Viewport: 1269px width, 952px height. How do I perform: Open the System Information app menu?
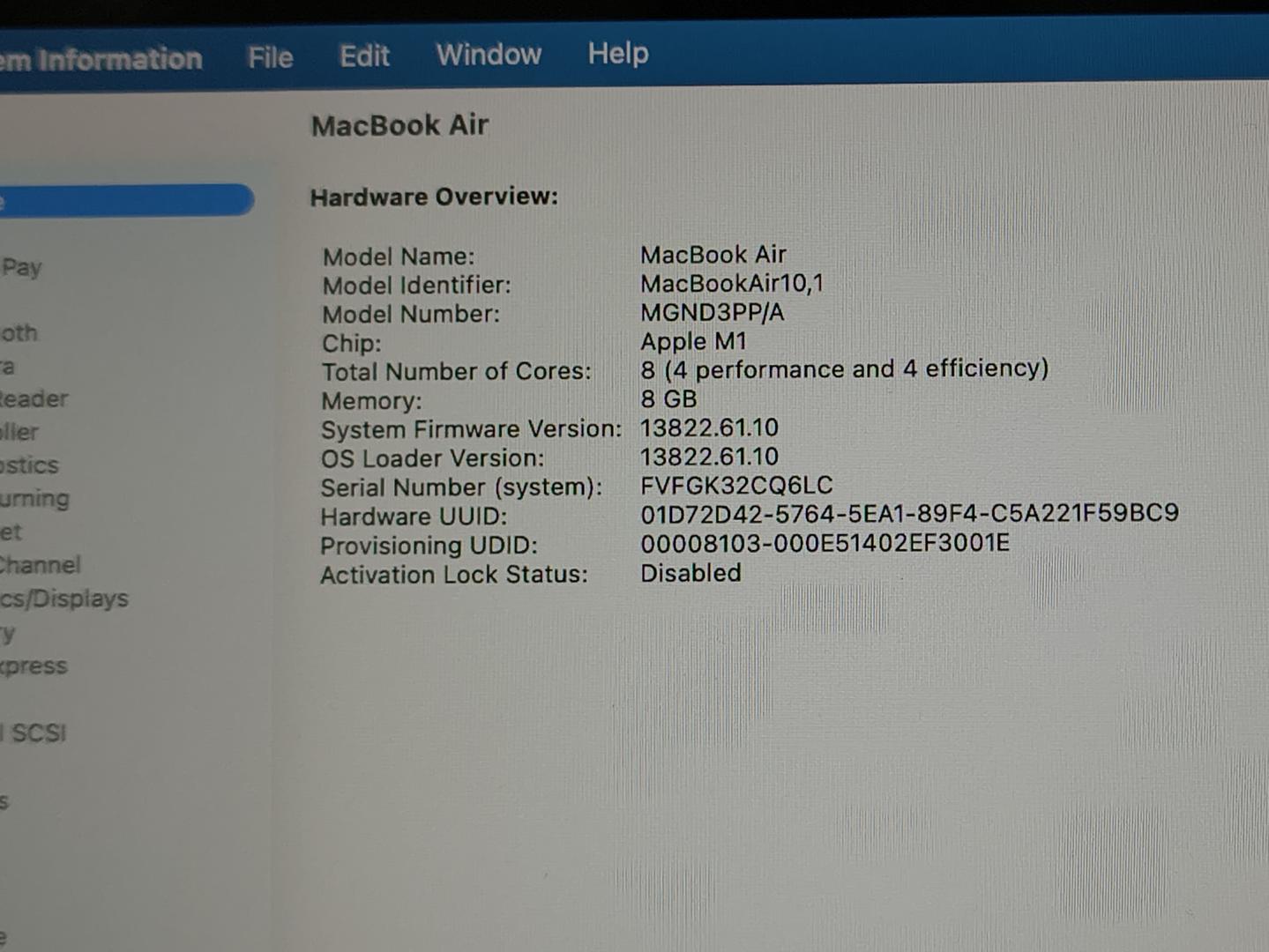tap(101, 60)
